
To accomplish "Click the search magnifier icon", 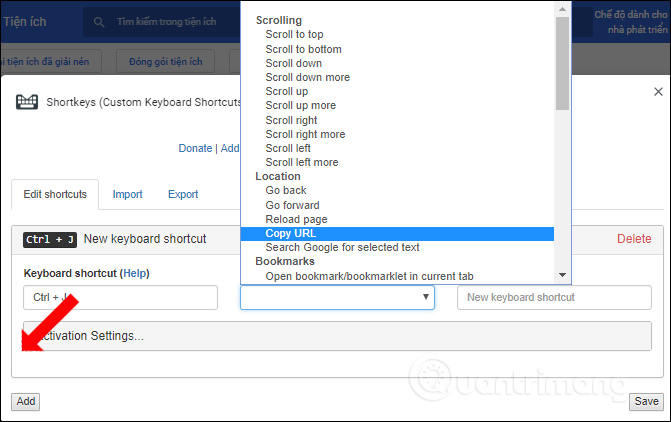I will (x=100, y=21).
